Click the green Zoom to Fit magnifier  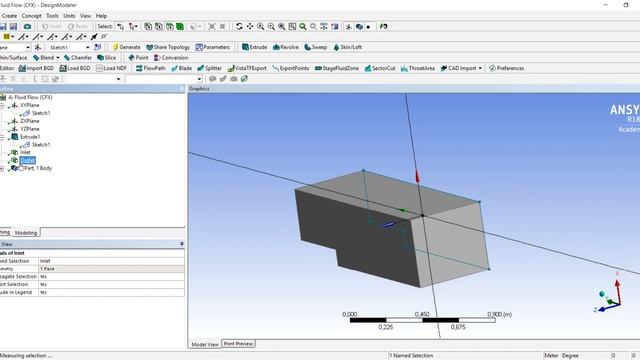[x=303, y=27]
